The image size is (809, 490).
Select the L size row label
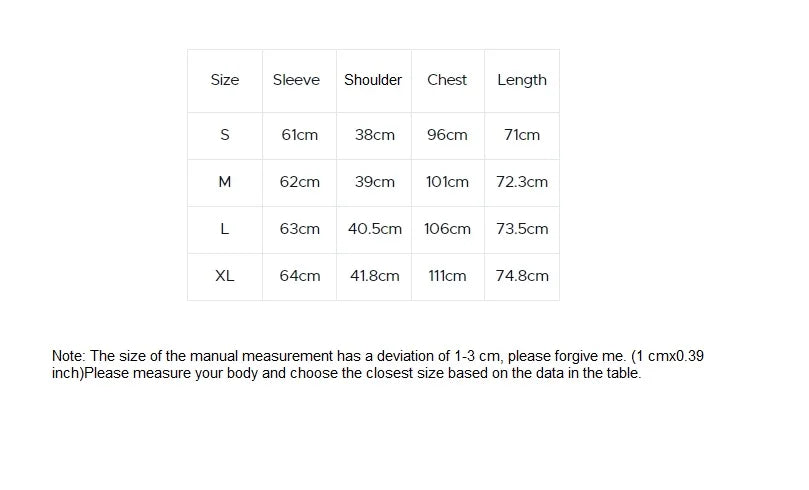click(225, 229)
